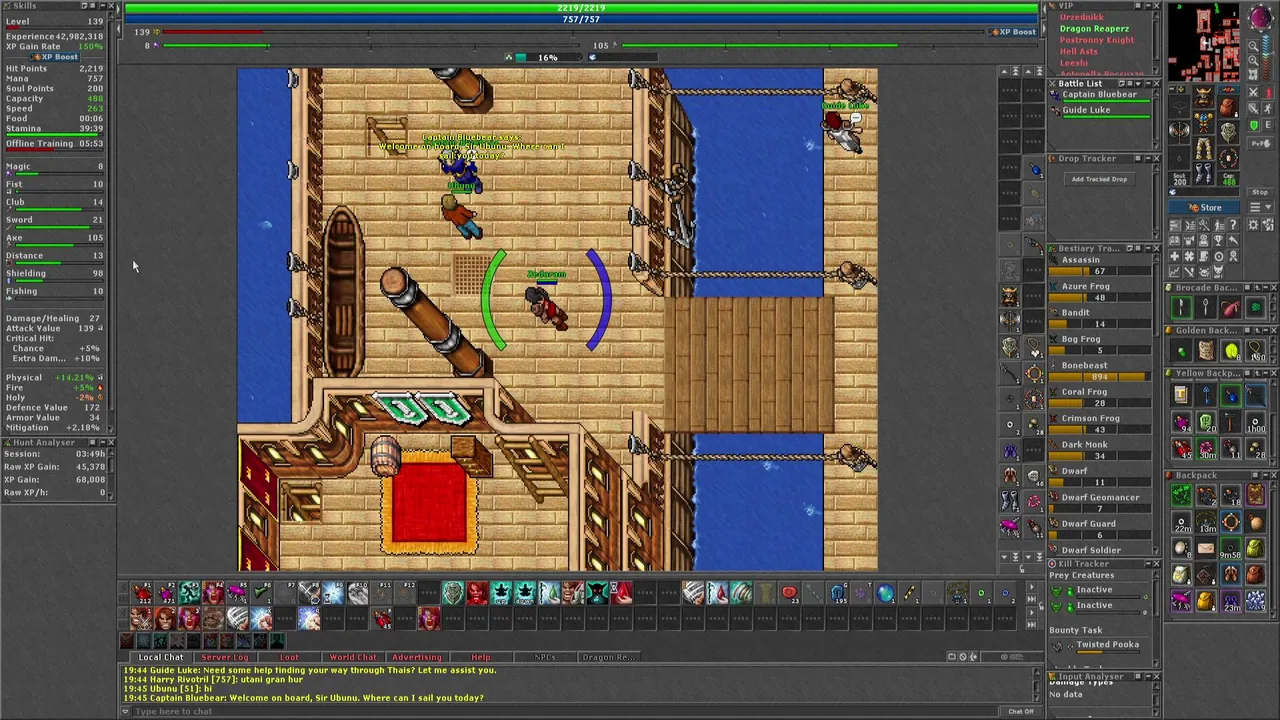Center the minimap with the icon below zoom
The image size is (1280, 720).
[1253, 74]
